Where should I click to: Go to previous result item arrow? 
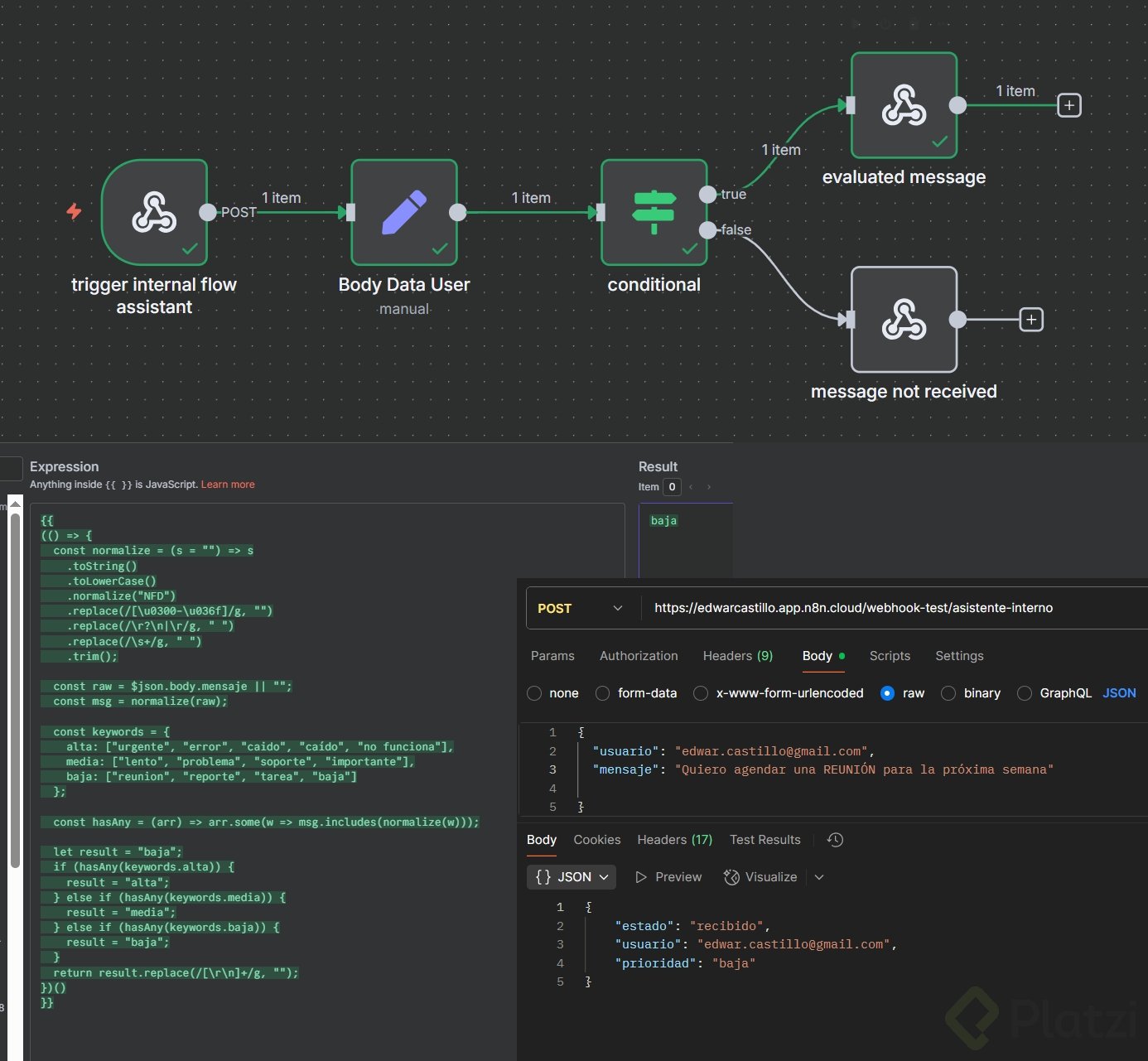pyautogui.click(x=691, y=487)
